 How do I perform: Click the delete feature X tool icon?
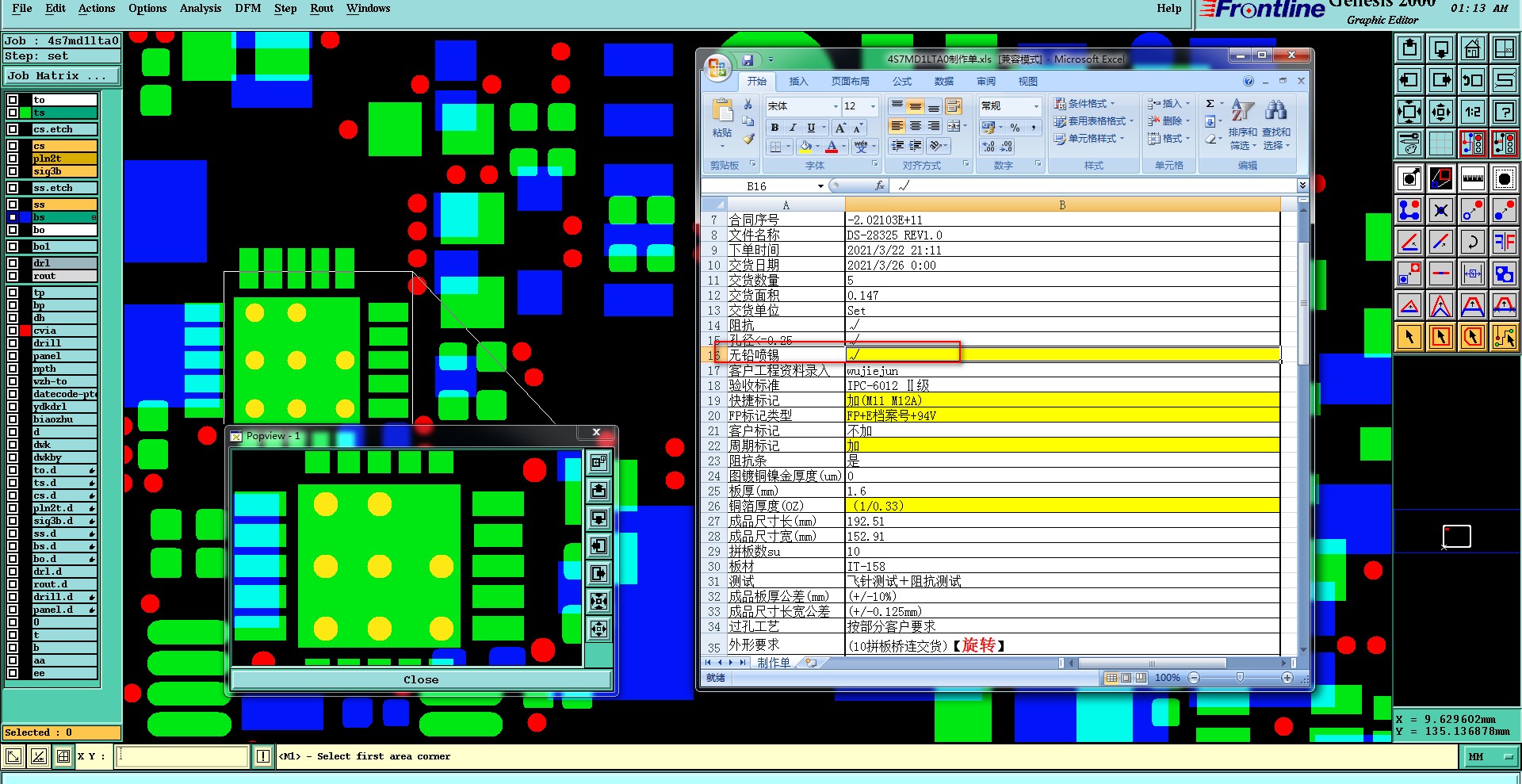point(1441,210)
